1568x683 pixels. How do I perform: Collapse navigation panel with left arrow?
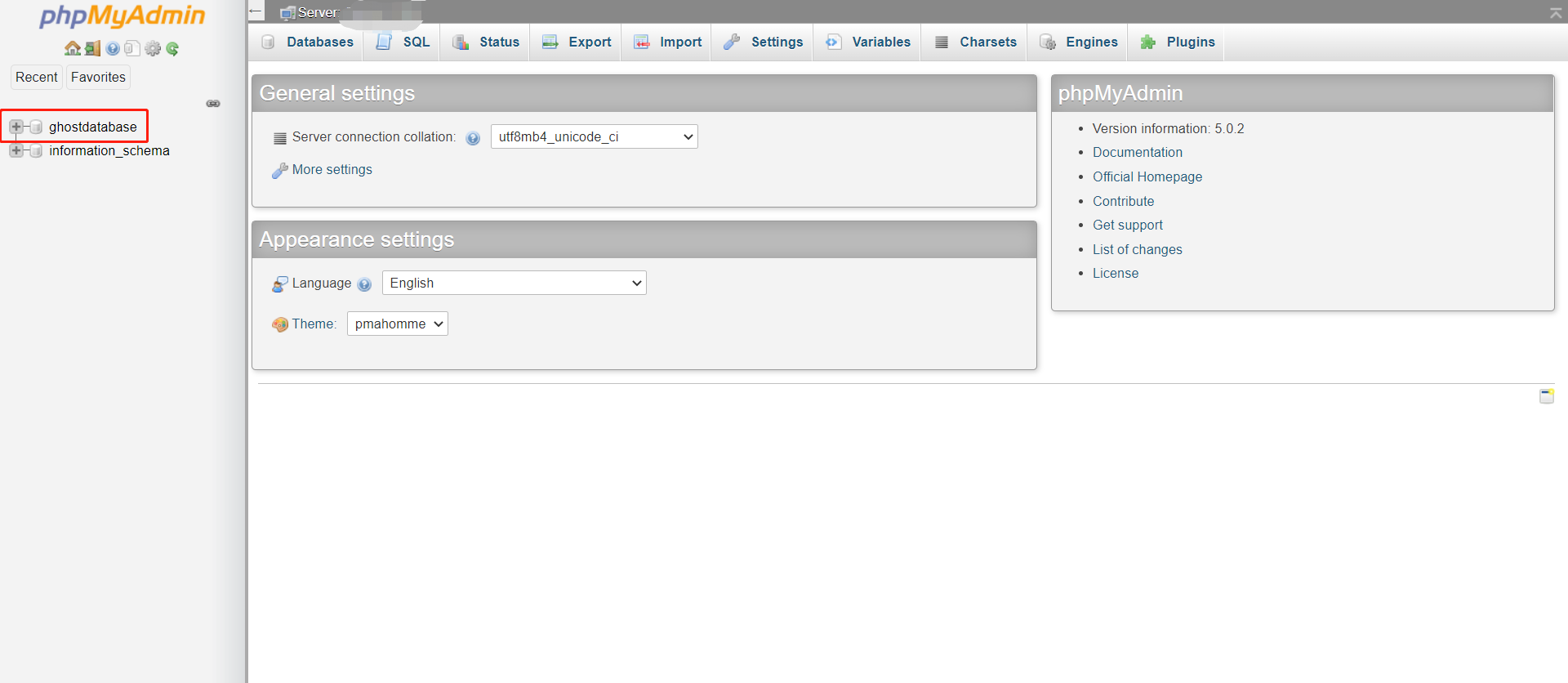(x=256, y=11)
